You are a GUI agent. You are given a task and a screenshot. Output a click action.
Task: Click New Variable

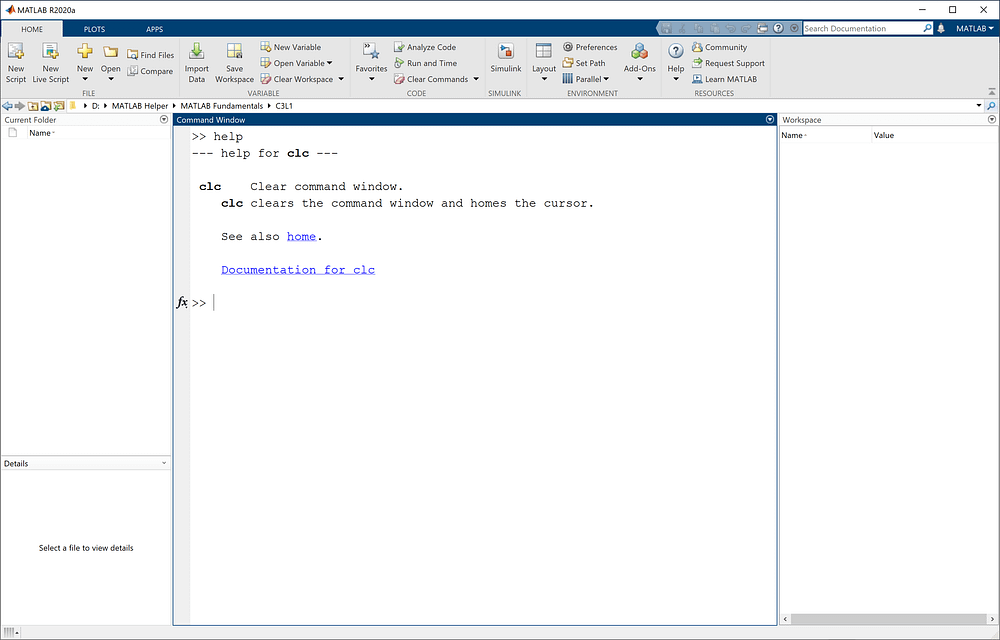pos(291,47)
